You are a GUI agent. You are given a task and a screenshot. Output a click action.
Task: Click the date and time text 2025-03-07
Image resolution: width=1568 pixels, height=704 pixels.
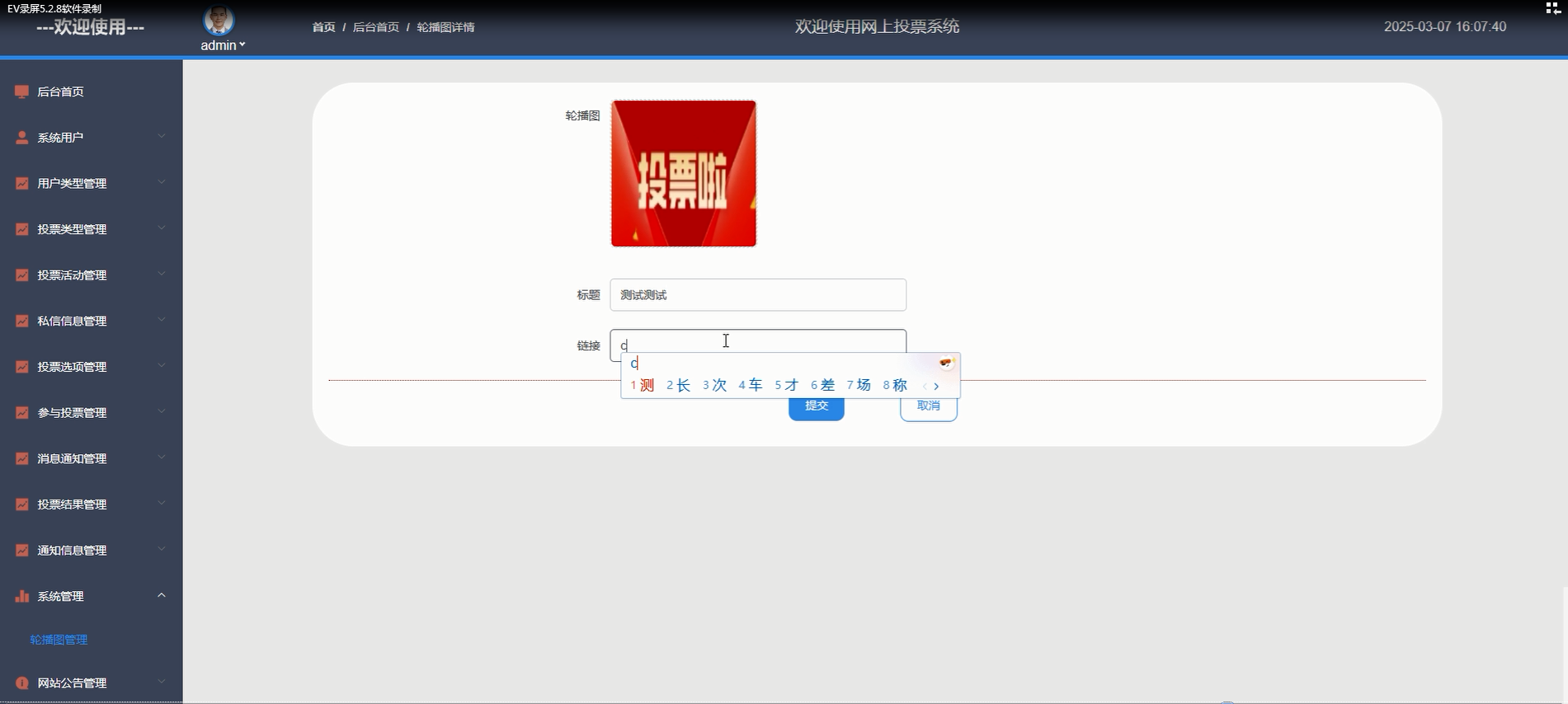1445,26
